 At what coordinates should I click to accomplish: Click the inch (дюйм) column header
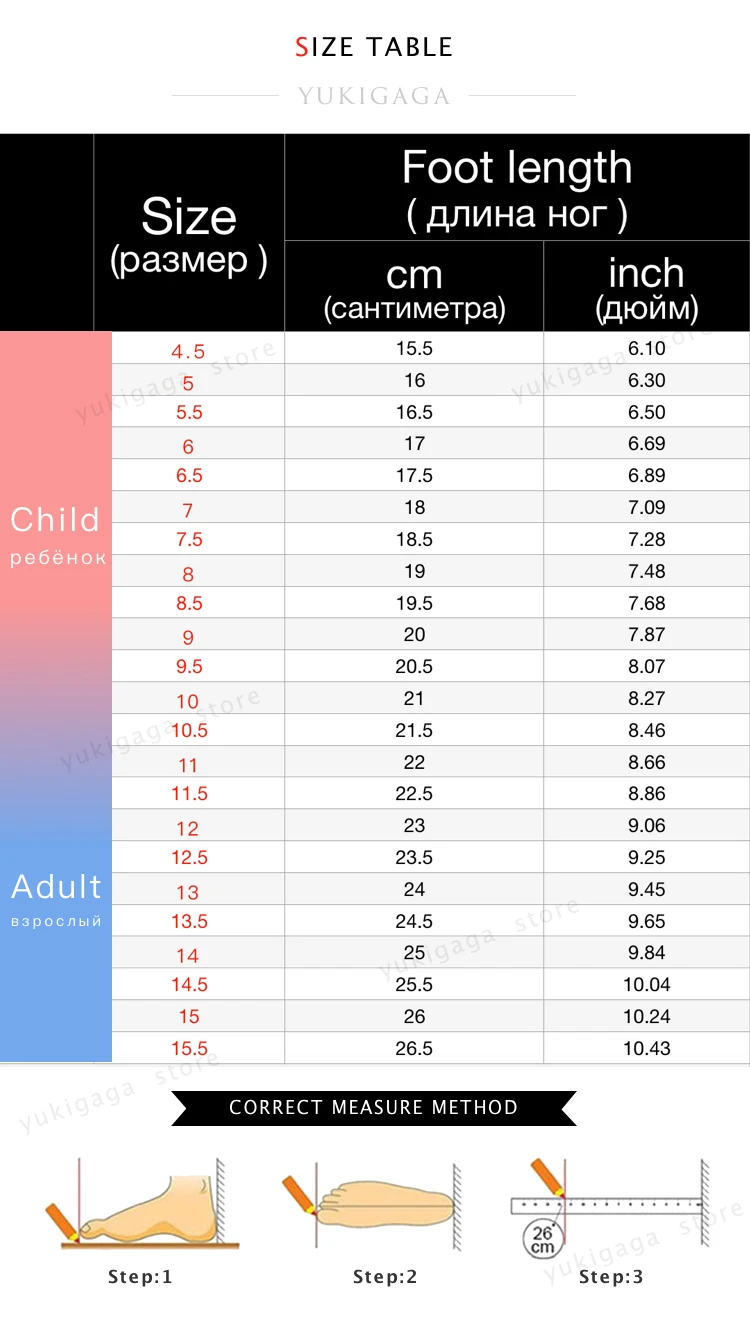coord(647,287)
